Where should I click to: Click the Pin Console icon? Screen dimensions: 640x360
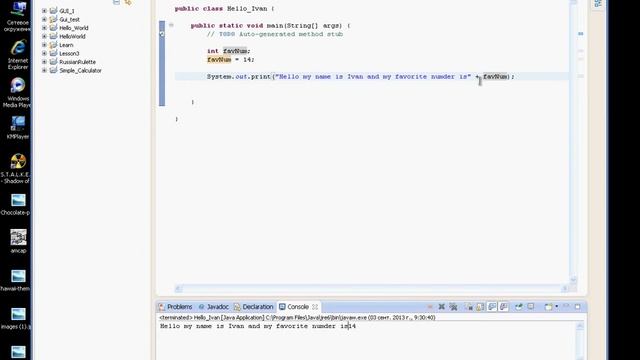click(518, 307)
